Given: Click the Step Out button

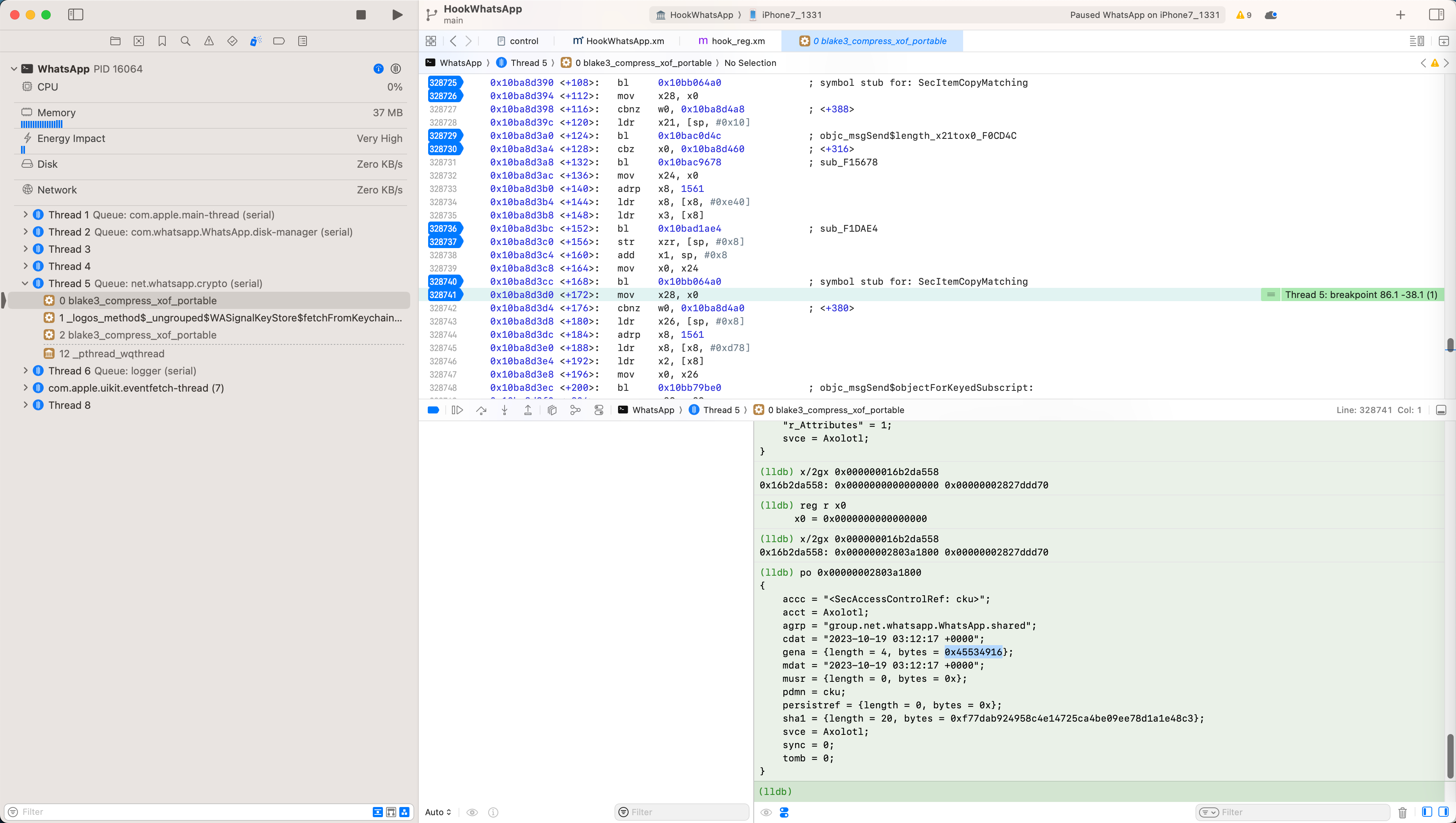Looking at the screenshot, I should coord(528,410).
